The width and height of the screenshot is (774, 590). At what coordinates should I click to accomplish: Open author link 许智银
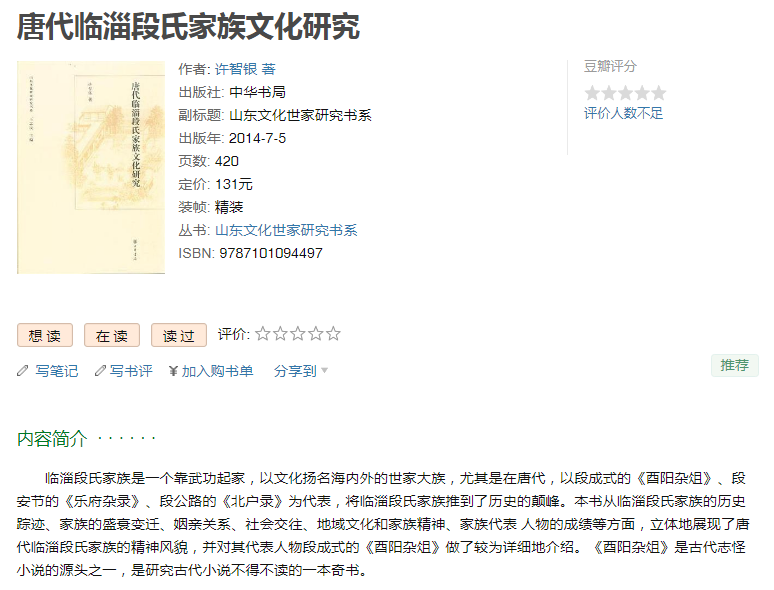click(x=236, y=69)
